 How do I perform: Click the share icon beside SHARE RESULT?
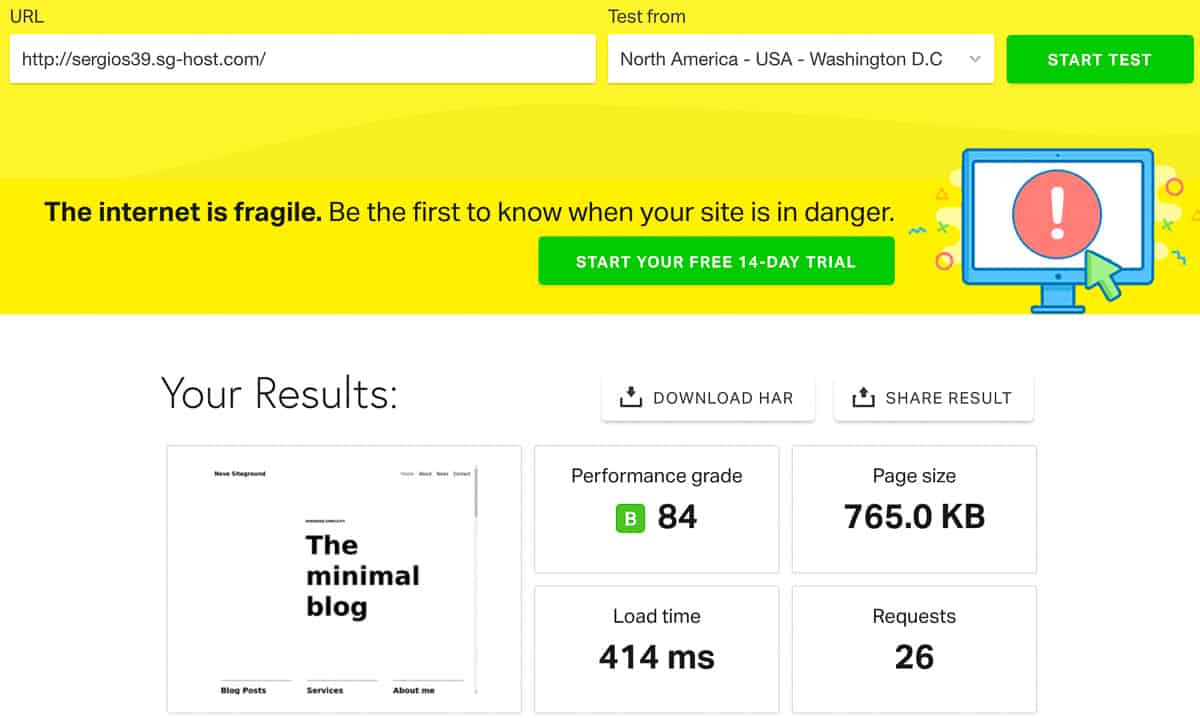[x=862, y=397]
